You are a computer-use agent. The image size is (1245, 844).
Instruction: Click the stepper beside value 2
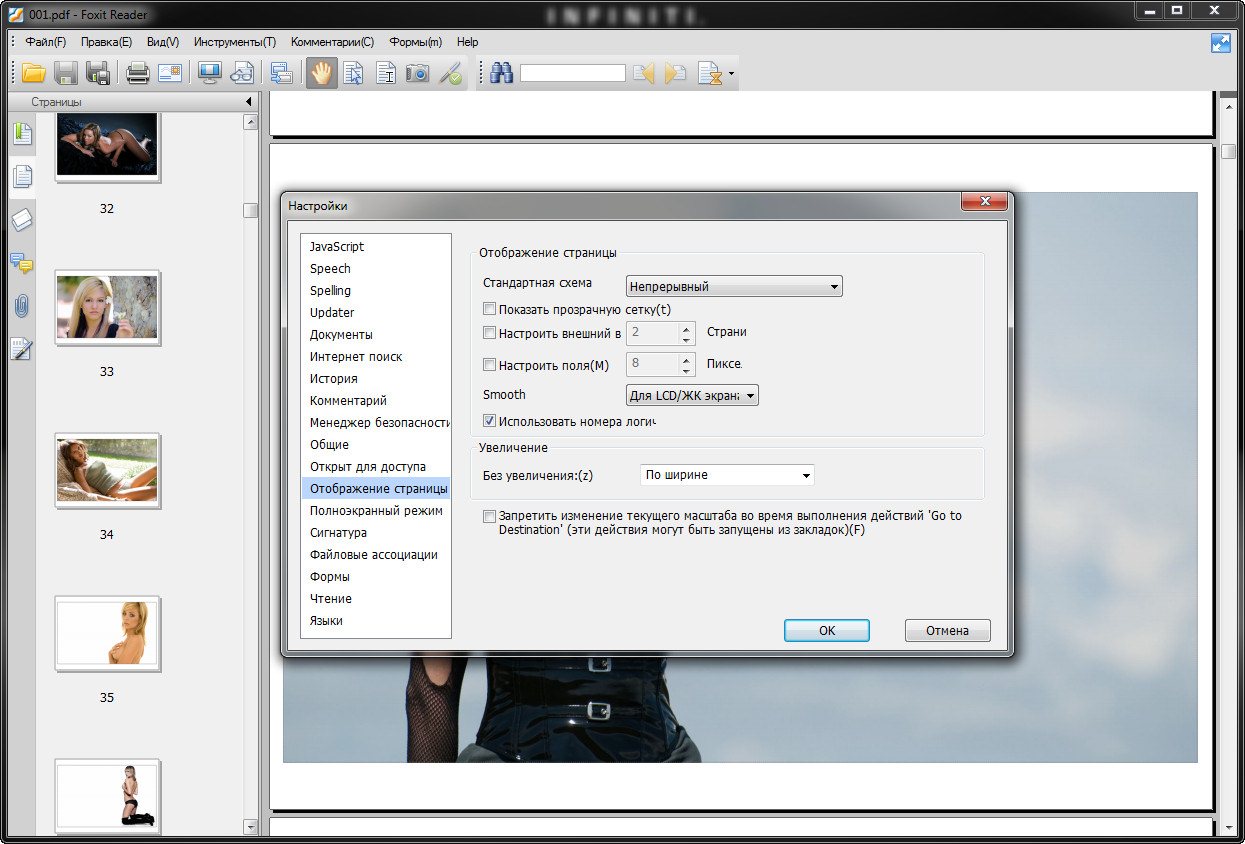pyautogui.click(x=686, y=333)
